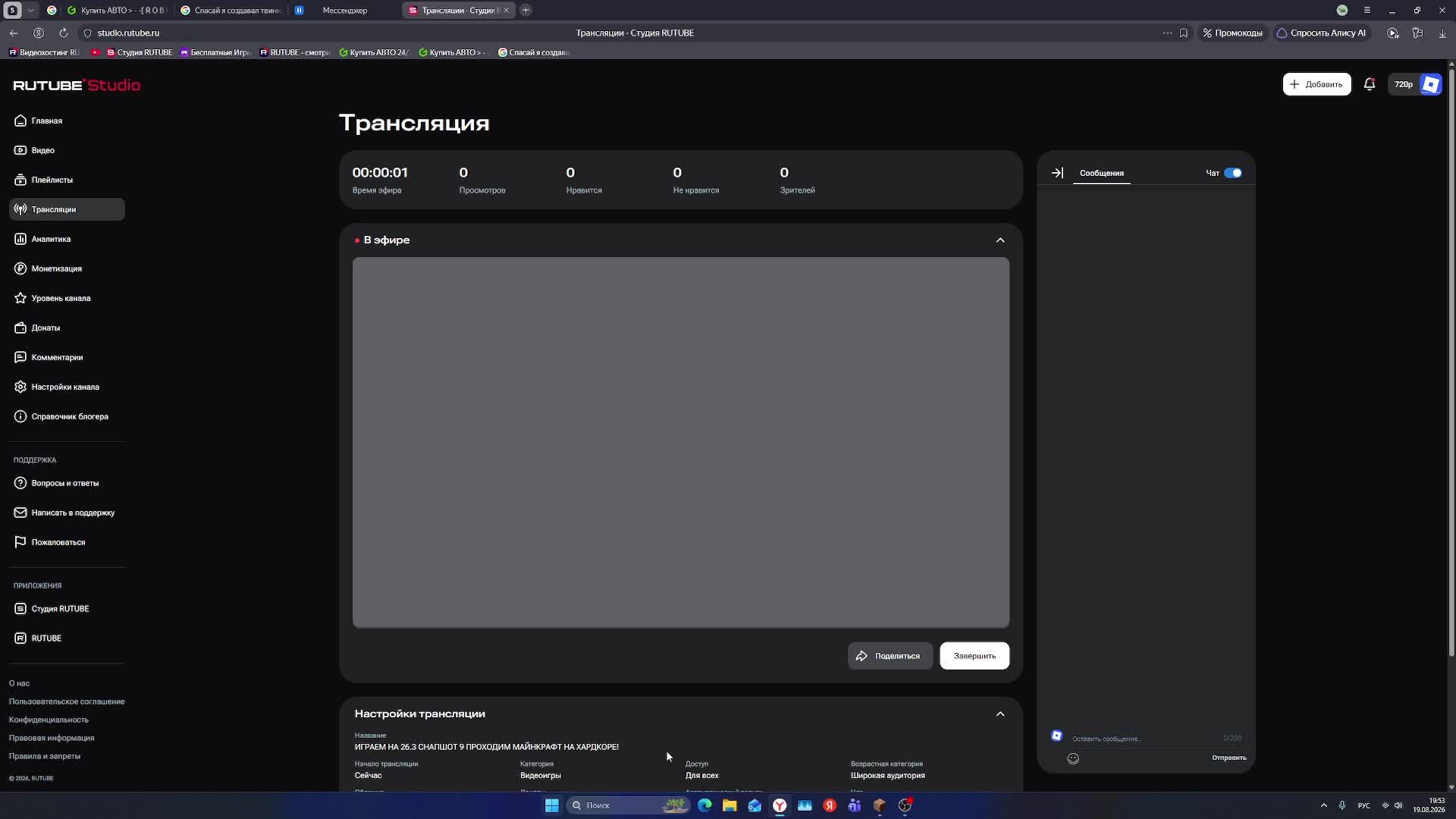Image resolution: width=1456 pixels, height=819 pixels.
Task: Switch to Спасай я создавал browser tab
Action: click(x=231, y=10)
